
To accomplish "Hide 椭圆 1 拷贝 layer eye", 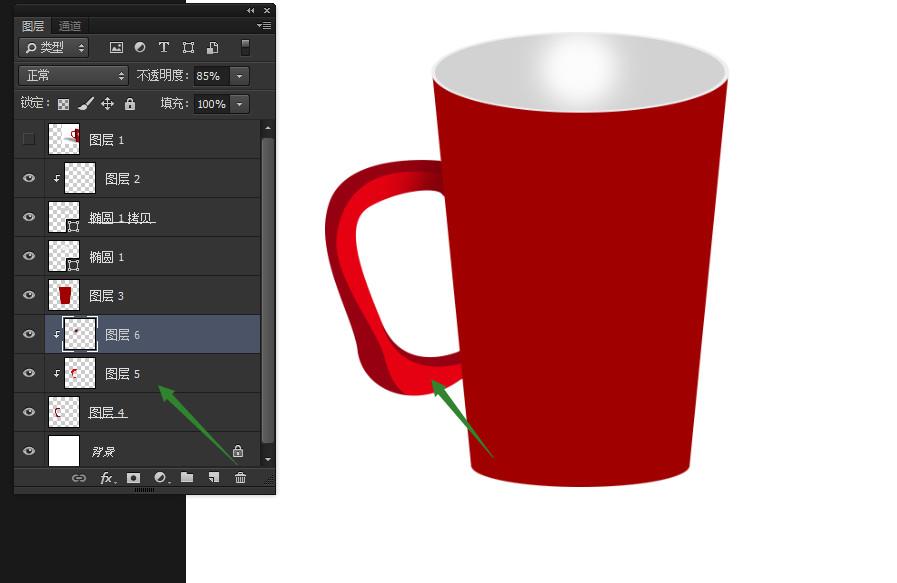I will click(x=29, y=217).
